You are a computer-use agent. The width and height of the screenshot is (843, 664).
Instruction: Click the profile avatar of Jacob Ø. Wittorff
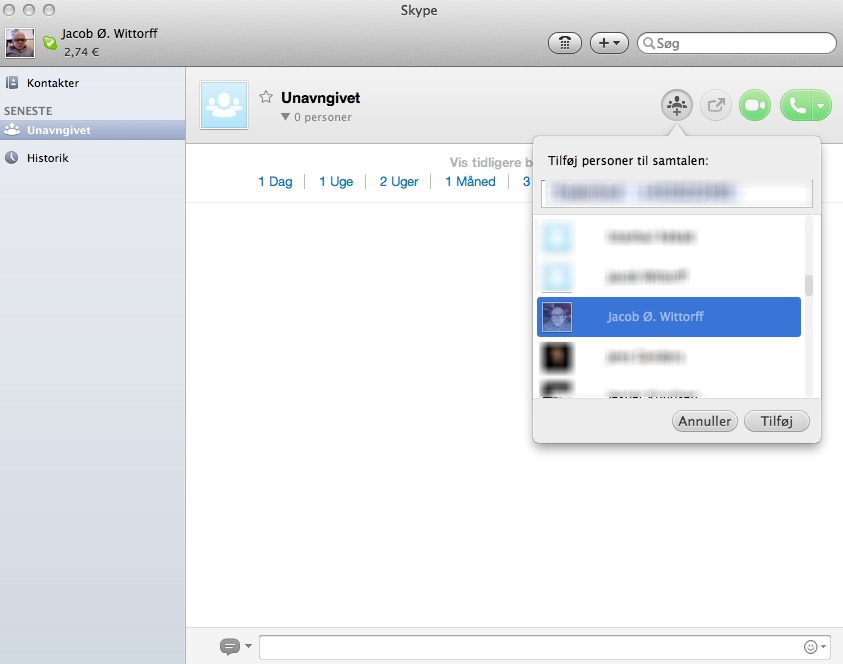(20, 42)
